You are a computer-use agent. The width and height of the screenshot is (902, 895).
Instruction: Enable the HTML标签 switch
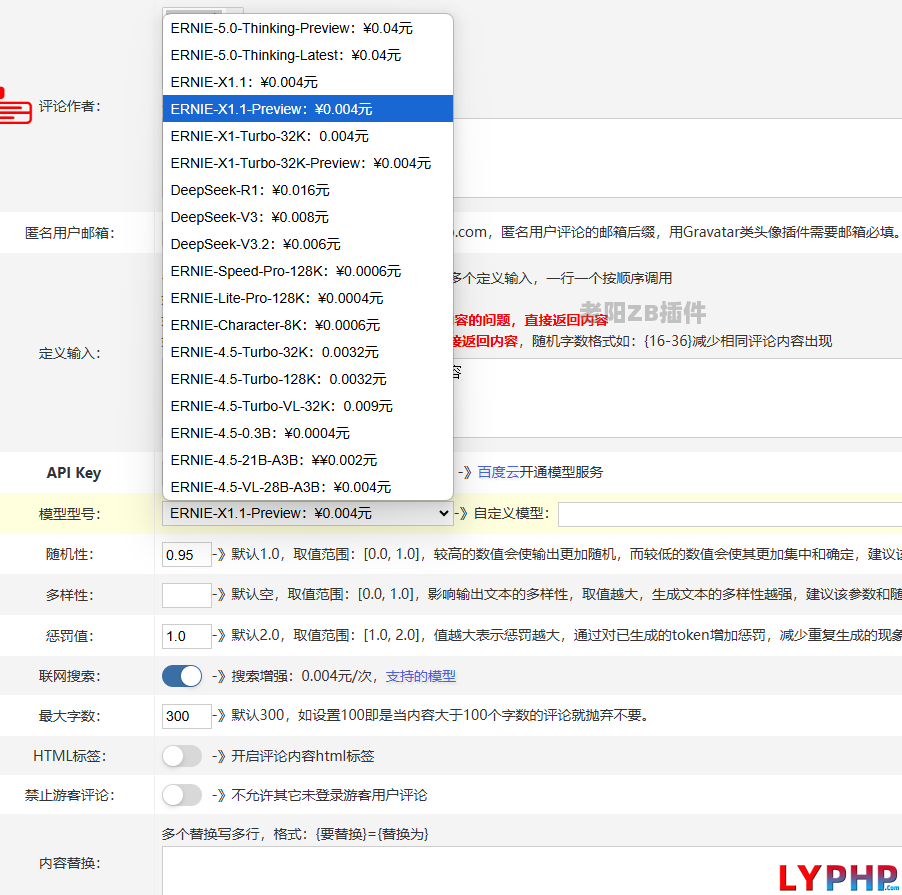[182, 756]
